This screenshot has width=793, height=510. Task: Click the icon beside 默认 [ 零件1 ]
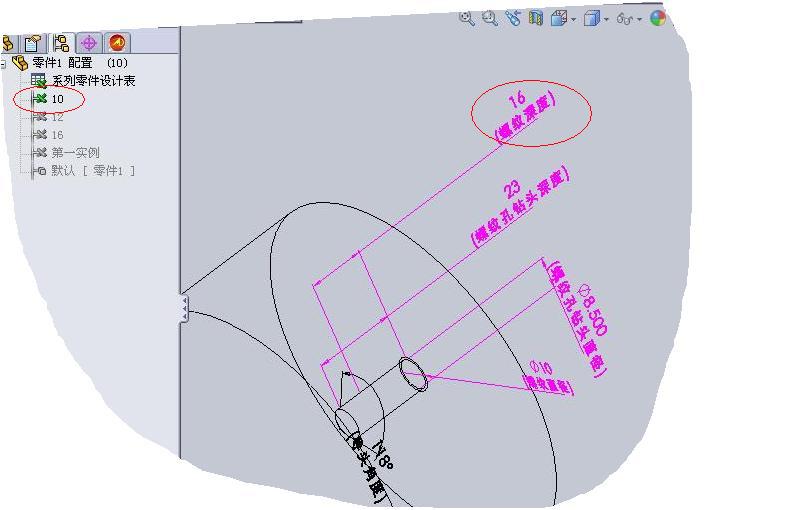pyautogui.click(x=40, y=171)
